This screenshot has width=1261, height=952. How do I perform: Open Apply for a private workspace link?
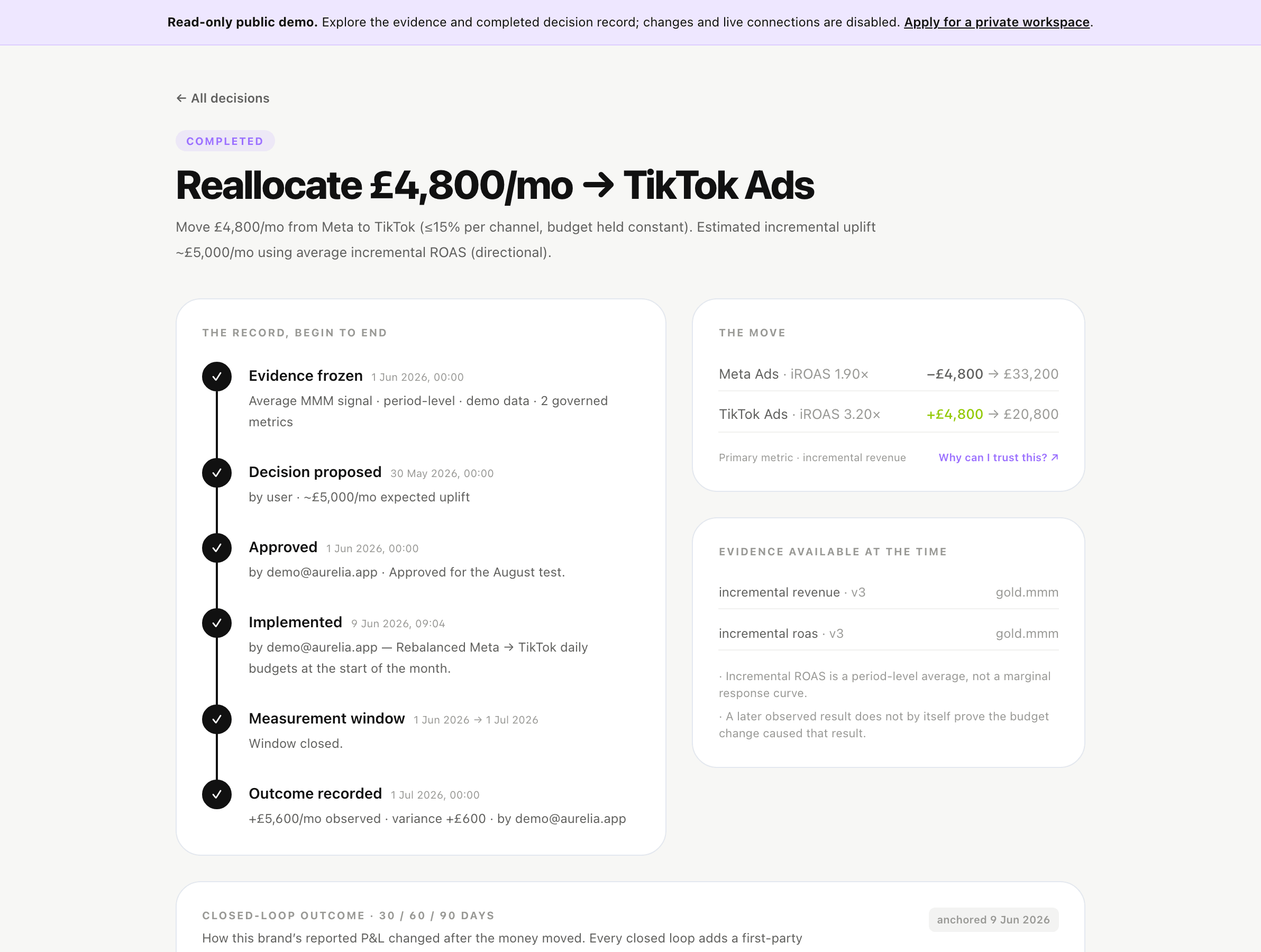click(997, 22)
